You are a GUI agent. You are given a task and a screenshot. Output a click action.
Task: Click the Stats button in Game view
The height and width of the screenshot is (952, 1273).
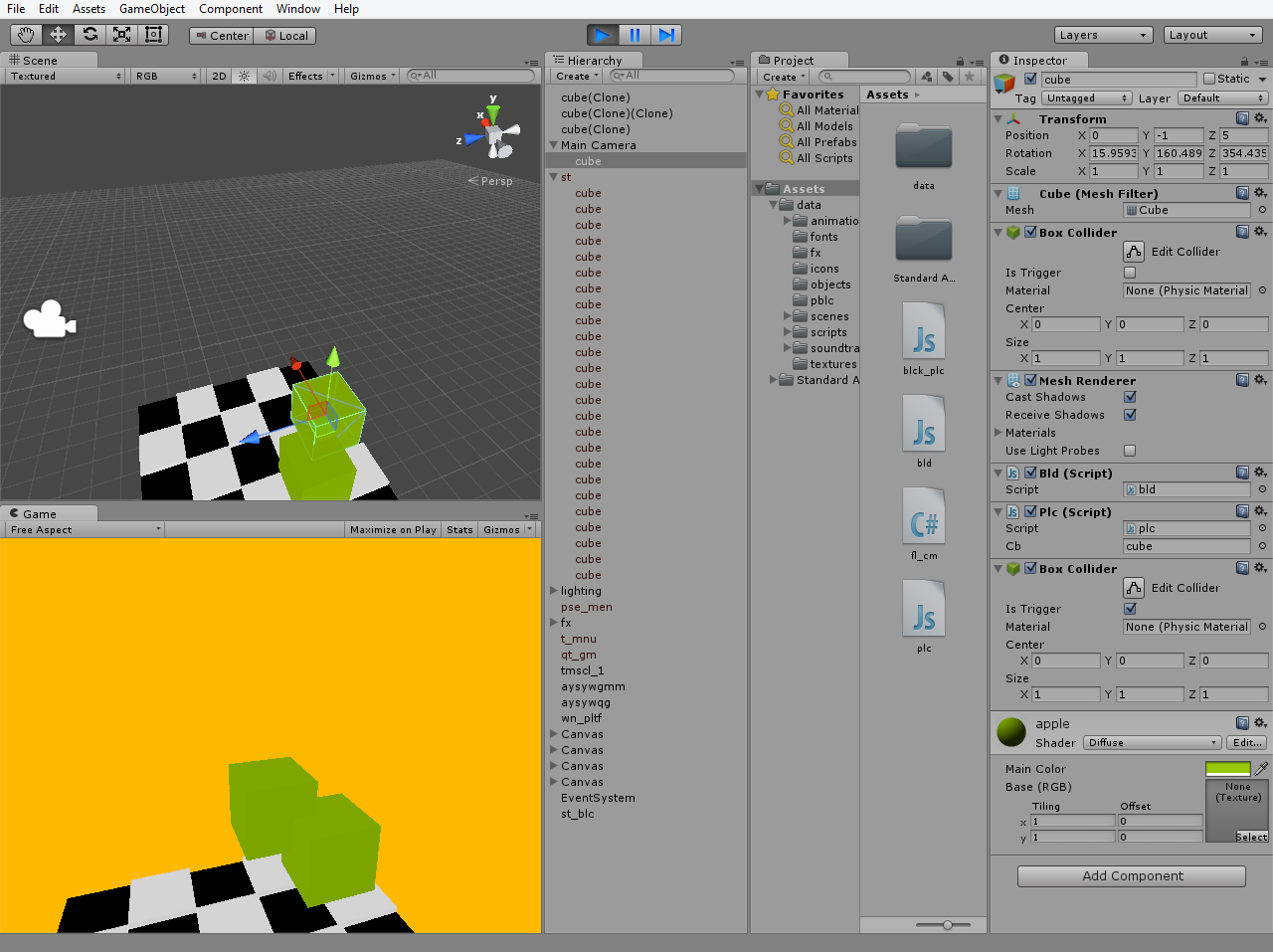tap(459, 530)
